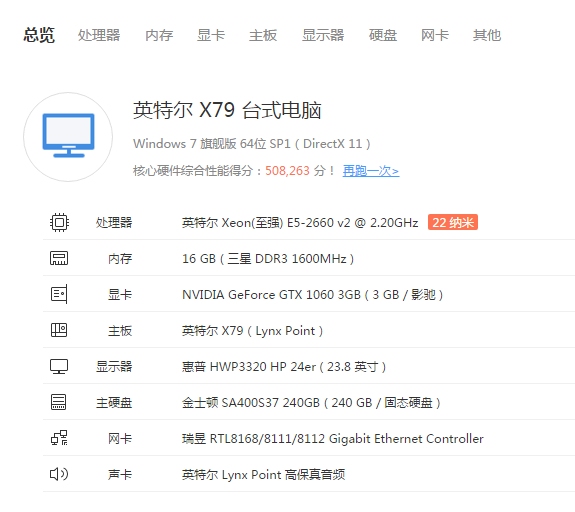
Task: Select the 惠普 HWP3320 HP 24er text
Action: pyautogui.click(x=284, y=367)
